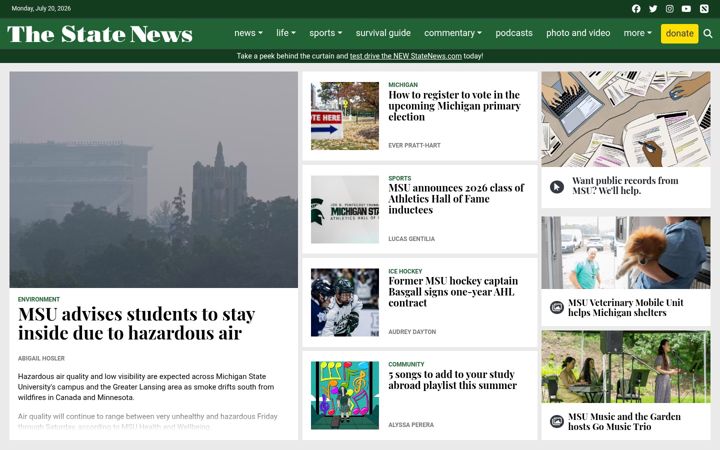Expand the more dropdown menu
The width and height of the screenshot is (720, 450).
tap(637, 33)
